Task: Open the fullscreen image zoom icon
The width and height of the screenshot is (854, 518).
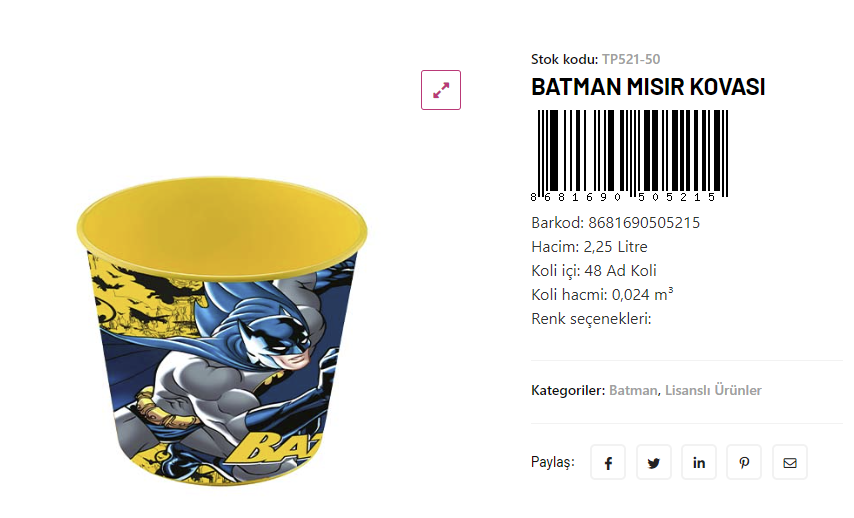Action: (x=440, y=90)
